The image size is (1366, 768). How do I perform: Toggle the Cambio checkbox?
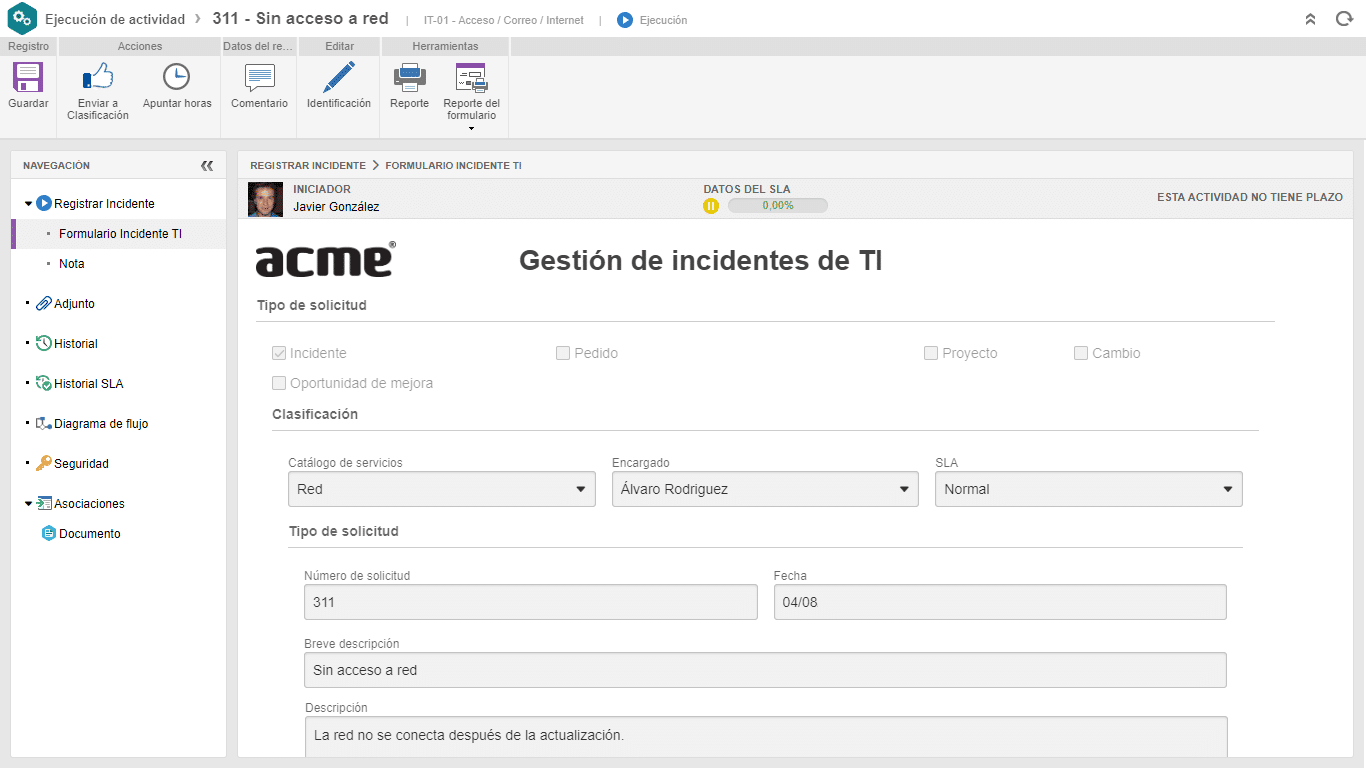coord(1081,353)
